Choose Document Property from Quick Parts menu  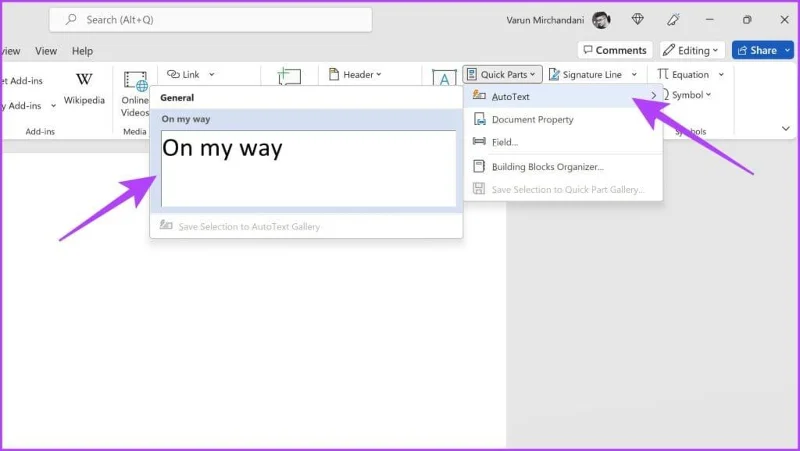(x=563, y=119)
